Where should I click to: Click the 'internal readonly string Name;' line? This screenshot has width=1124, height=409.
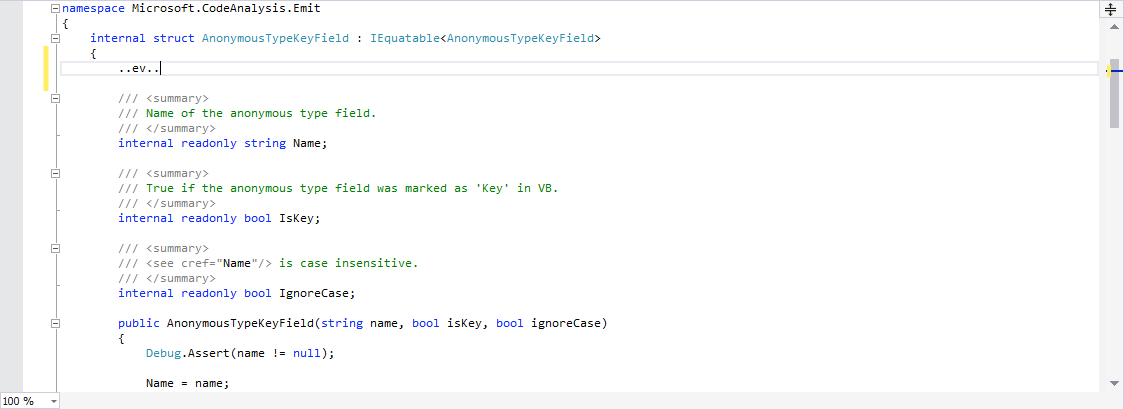223,143
